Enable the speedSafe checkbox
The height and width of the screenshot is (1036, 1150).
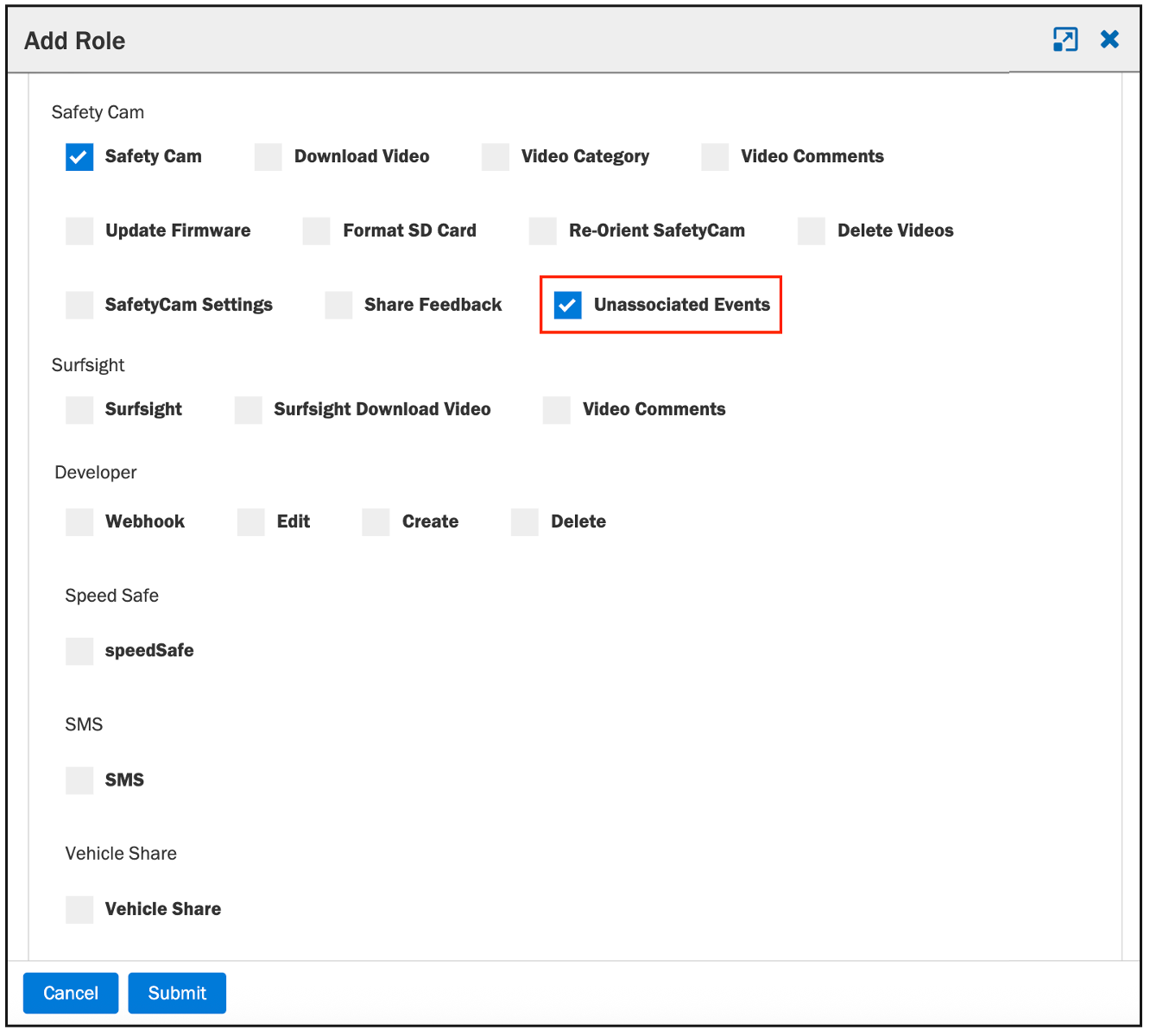pos(79,651)
